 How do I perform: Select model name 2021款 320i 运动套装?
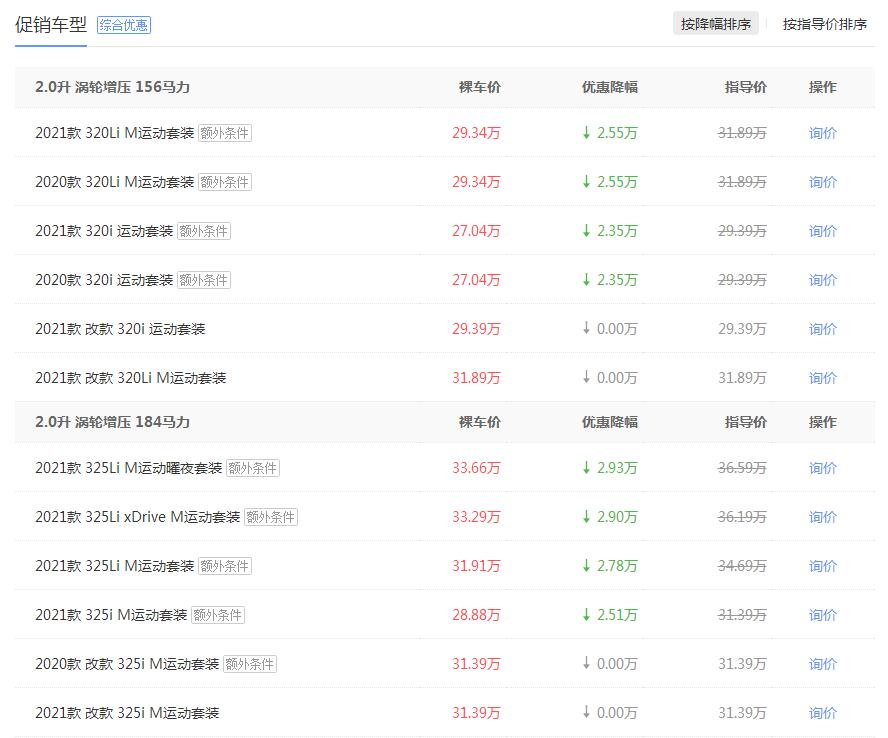pos(104,231)
